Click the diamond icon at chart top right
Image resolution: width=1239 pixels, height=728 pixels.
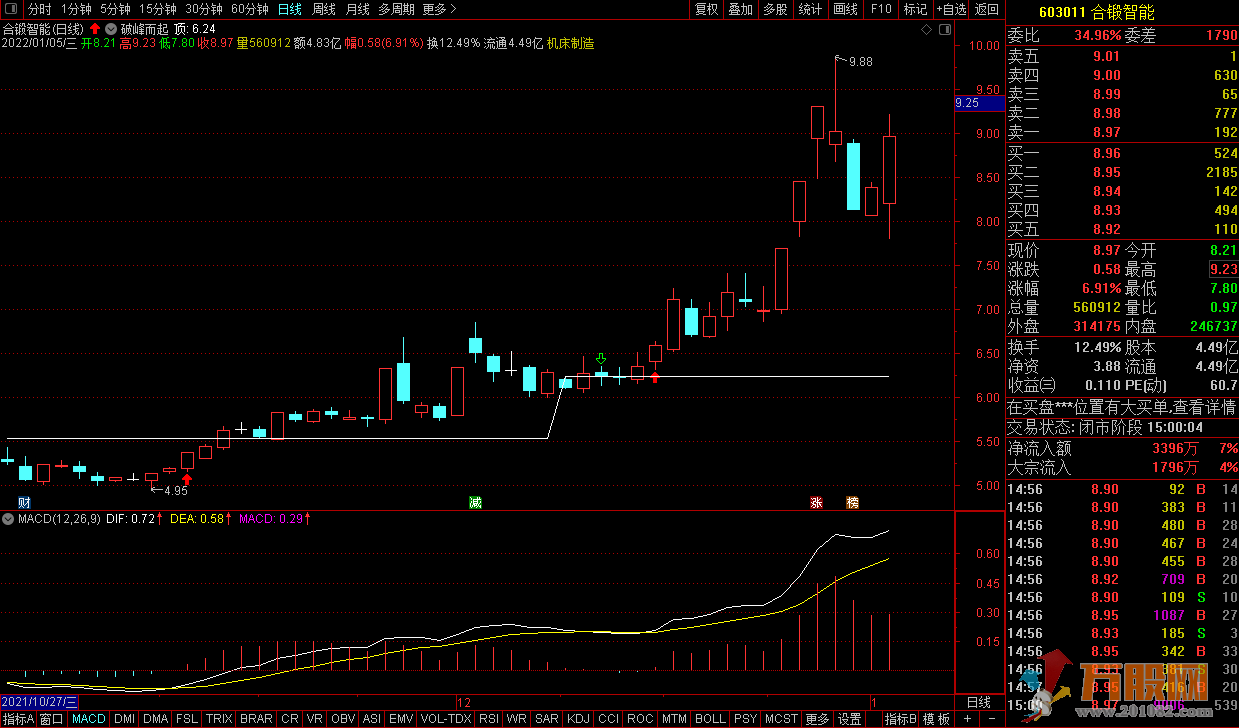pos(925,29)
